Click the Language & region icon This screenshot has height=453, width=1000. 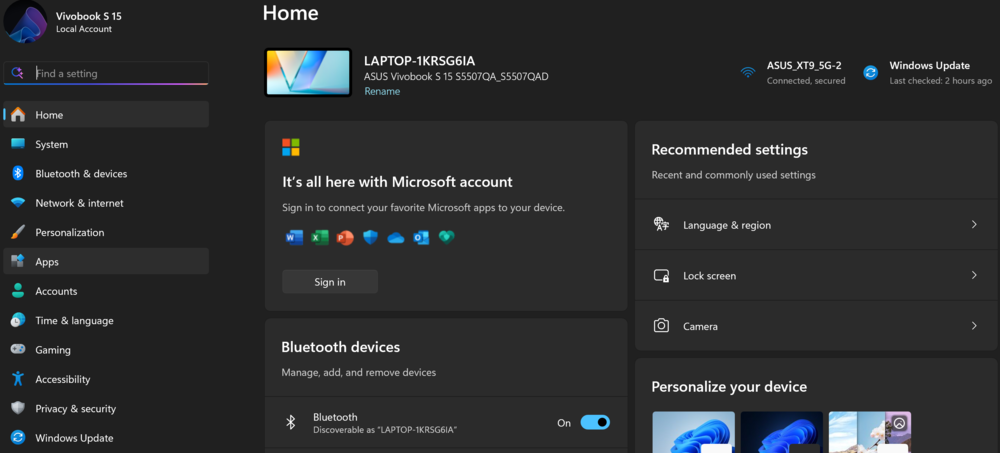(661, 225)
